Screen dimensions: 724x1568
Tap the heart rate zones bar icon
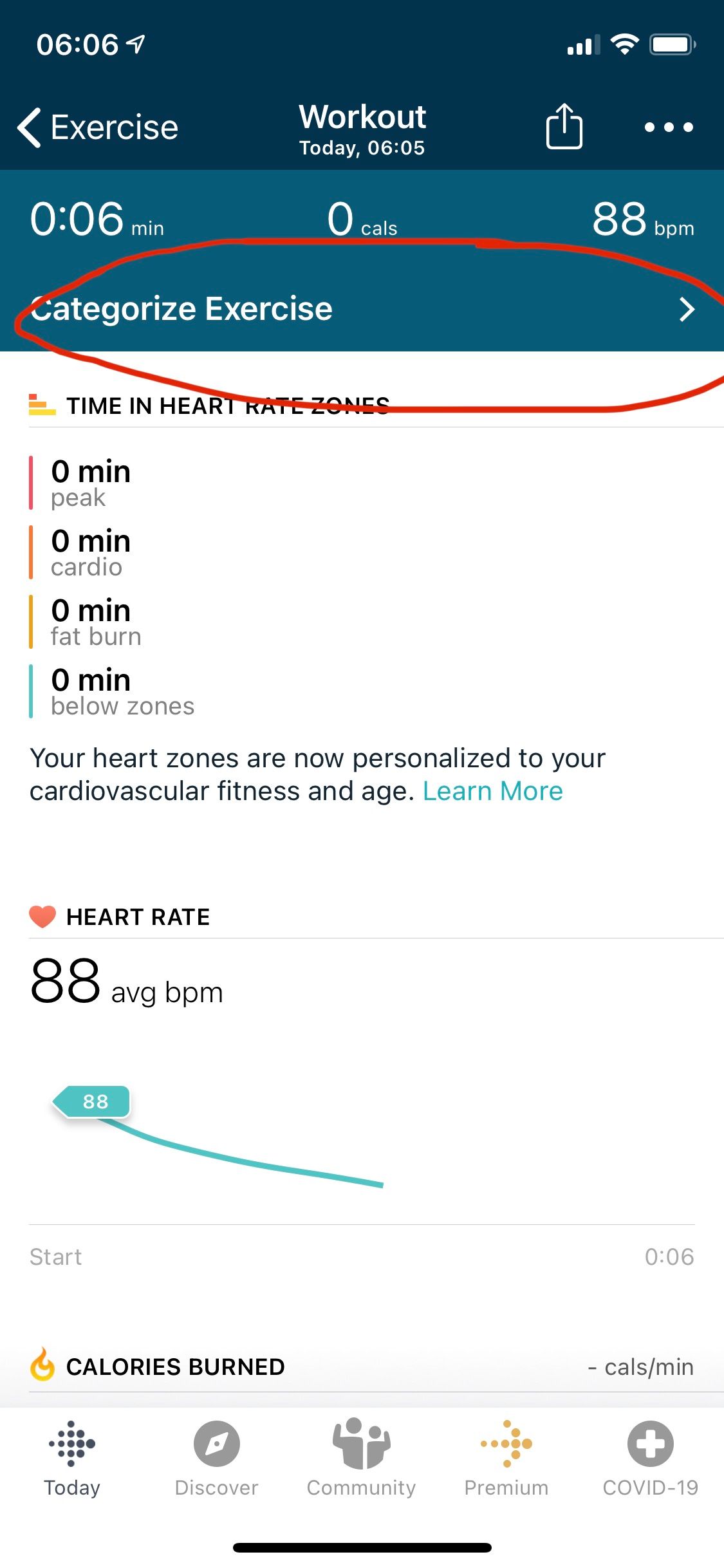(x=42, y=405)
